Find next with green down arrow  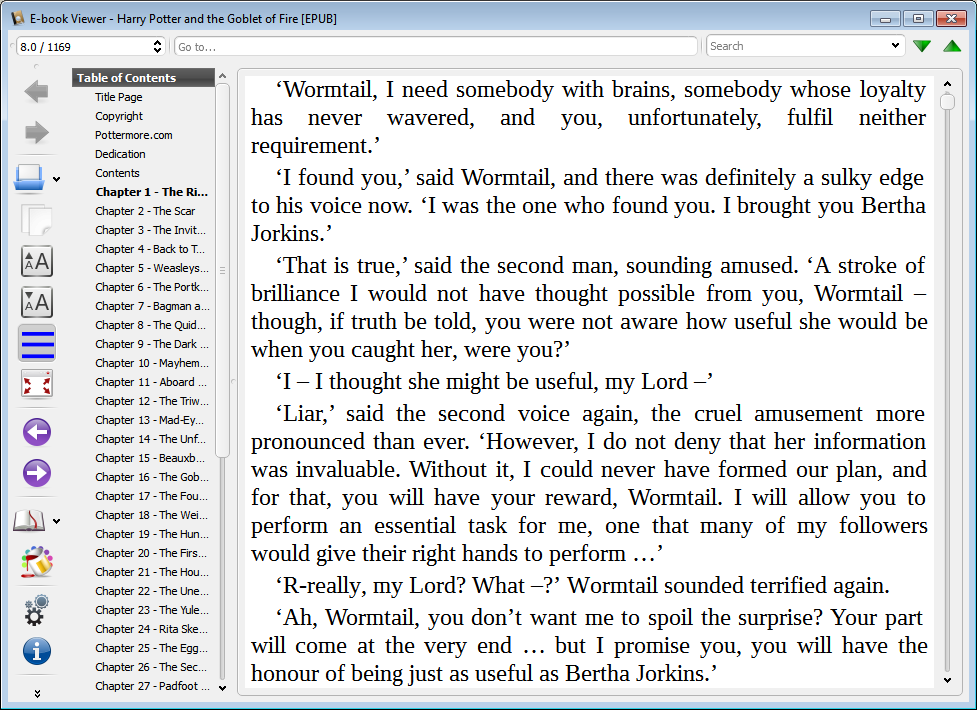(x=922, y=46)
